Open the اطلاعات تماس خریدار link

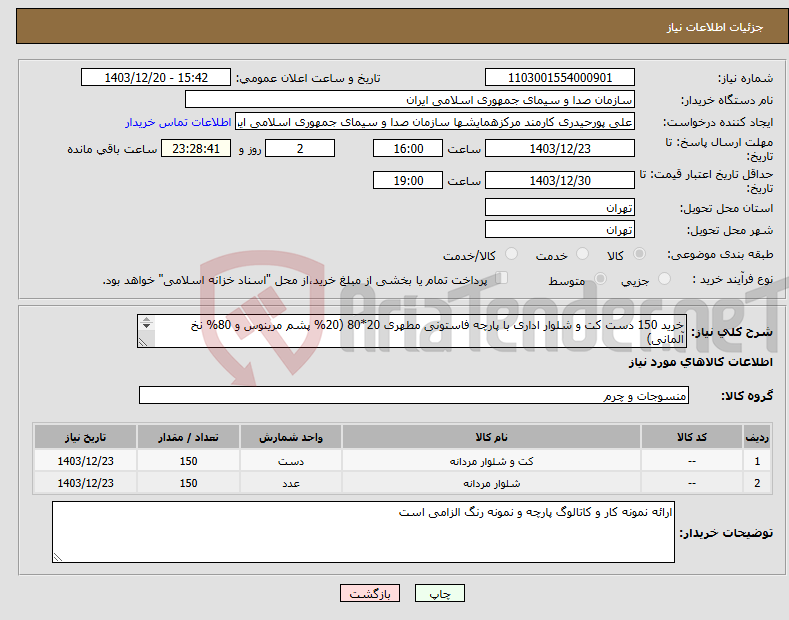tap(178, 122)
